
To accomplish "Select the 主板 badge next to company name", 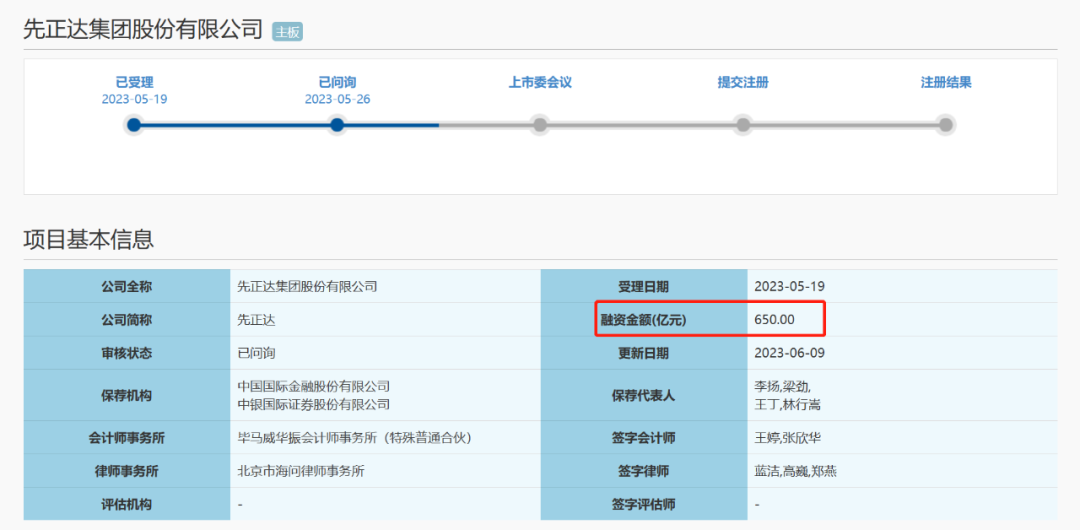I will (287, 32).
